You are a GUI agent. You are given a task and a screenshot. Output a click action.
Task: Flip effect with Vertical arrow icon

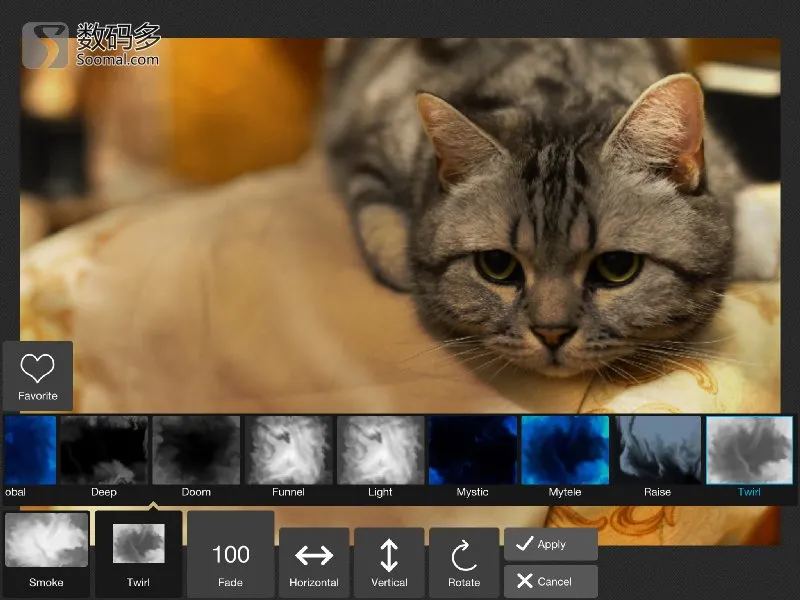pos(389,563)
